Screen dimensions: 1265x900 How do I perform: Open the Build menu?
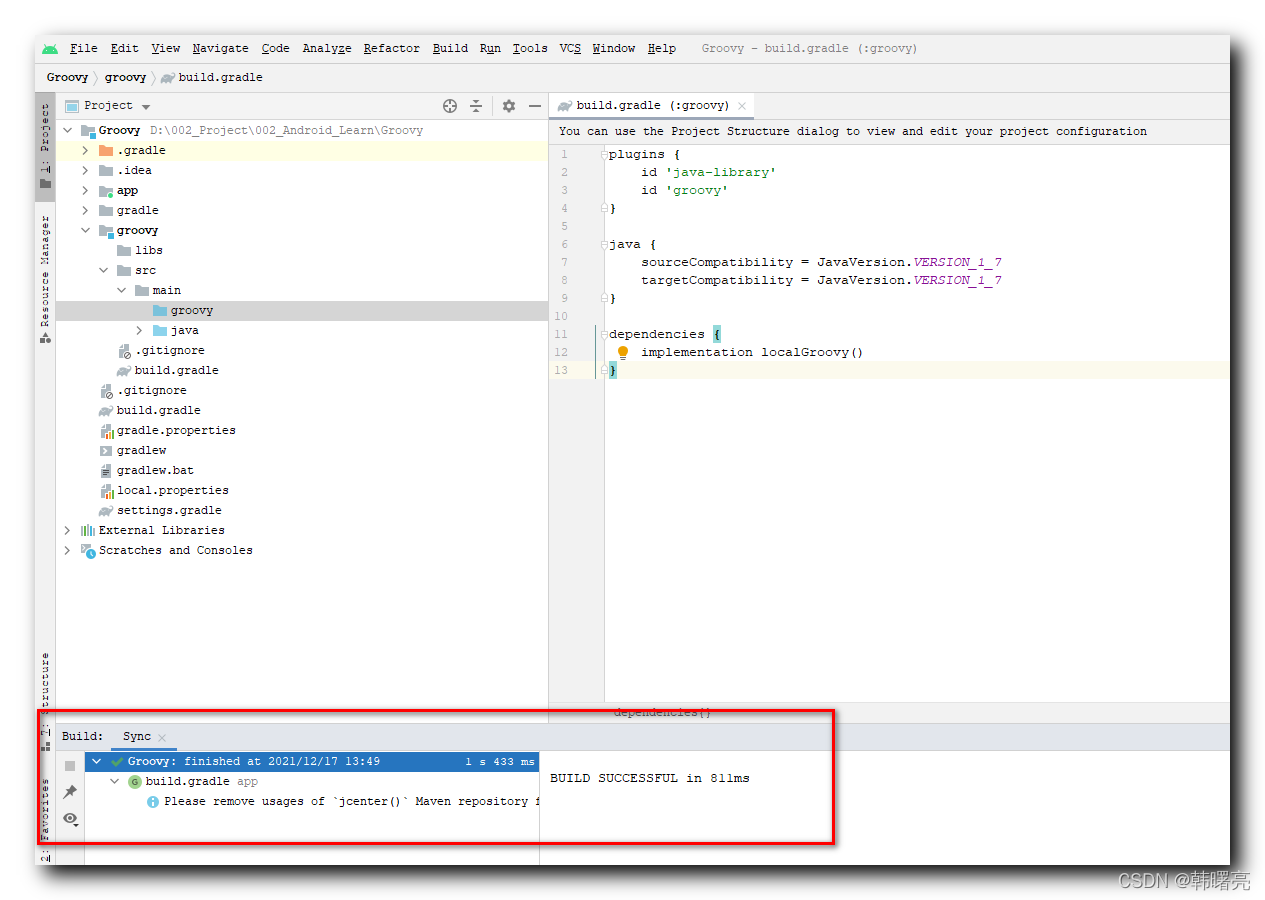pyautogui.click(x=450, y=48)
